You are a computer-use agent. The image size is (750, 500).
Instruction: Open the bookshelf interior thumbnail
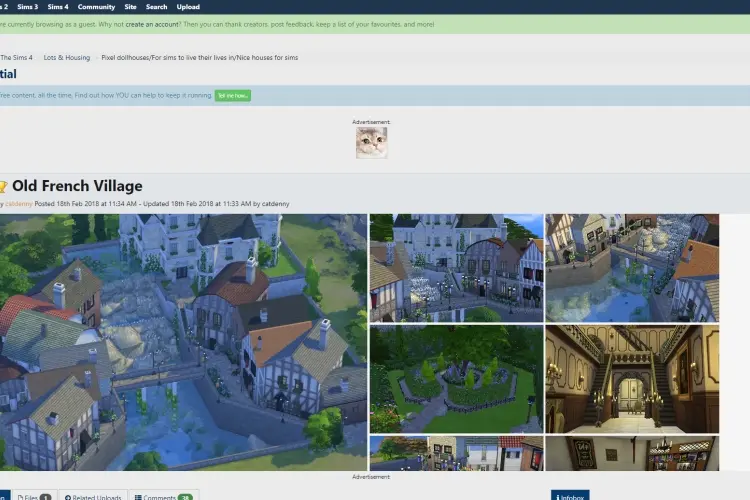pos(632,453)
